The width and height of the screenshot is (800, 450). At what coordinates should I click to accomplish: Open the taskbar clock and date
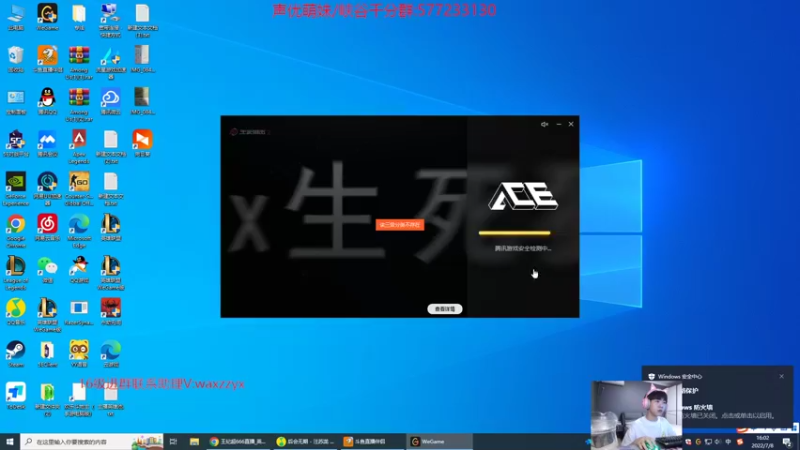click(762, 442)
